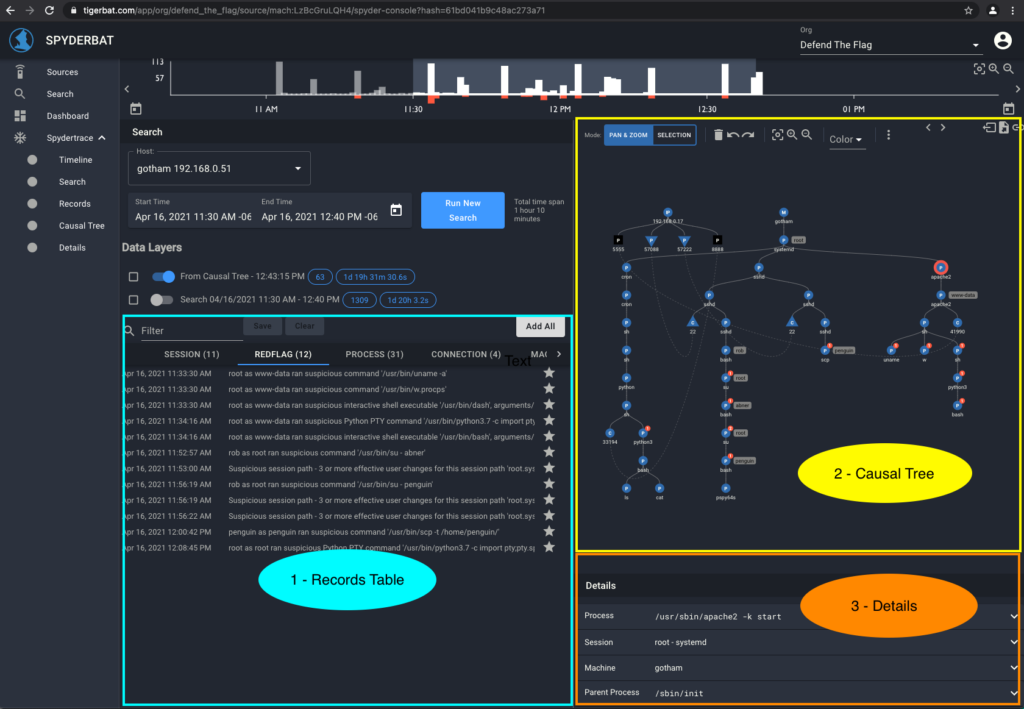Open the user account avatar icon
The width and height of the screenshot is (1024, 709).
click(x=1002, y=40)
